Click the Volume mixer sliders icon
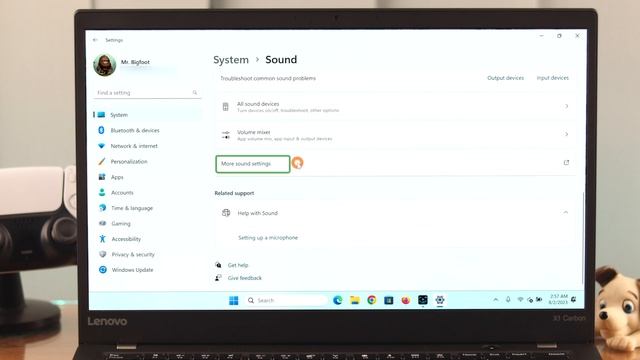 (226, 135)
